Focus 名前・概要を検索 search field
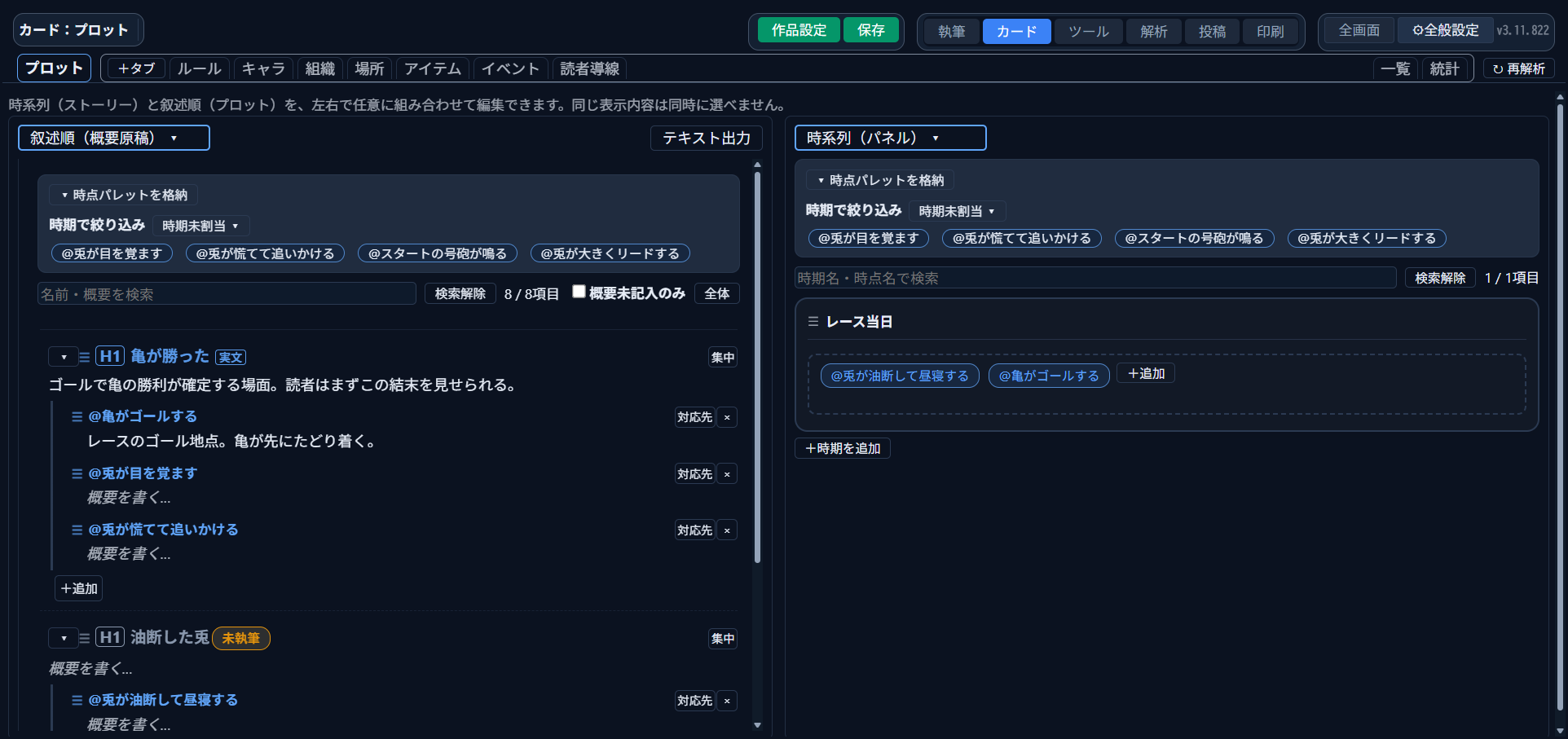1568x739 pixels. click(x=227, y=293)
